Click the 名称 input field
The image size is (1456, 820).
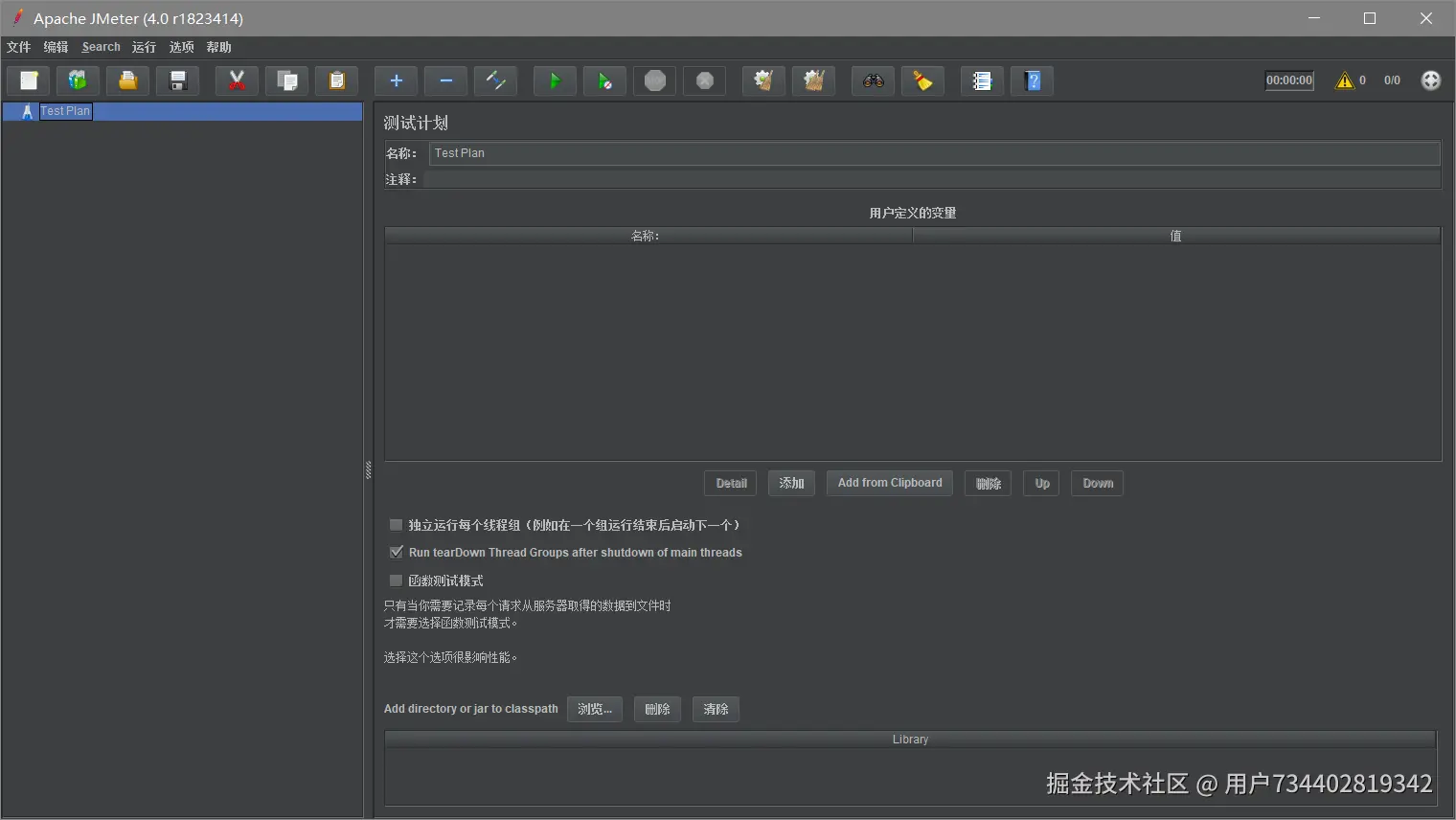[934, 153]
